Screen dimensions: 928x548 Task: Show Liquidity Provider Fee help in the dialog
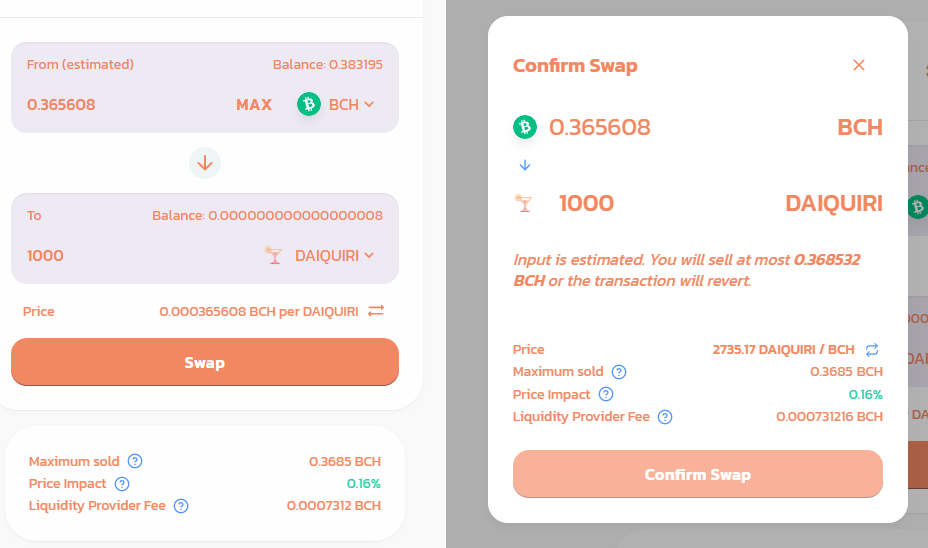[x=665, y=417]
